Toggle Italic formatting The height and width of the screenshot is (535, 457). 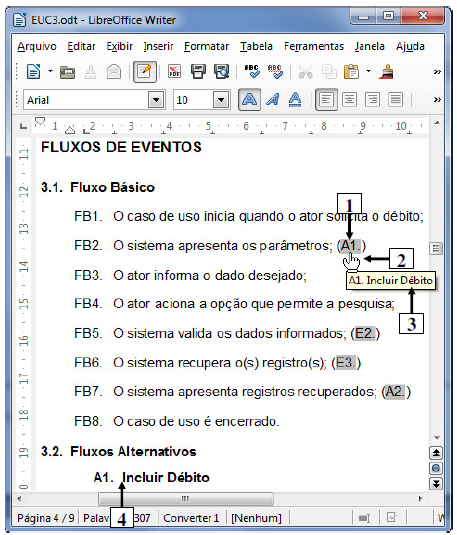[x=272, y=100]
